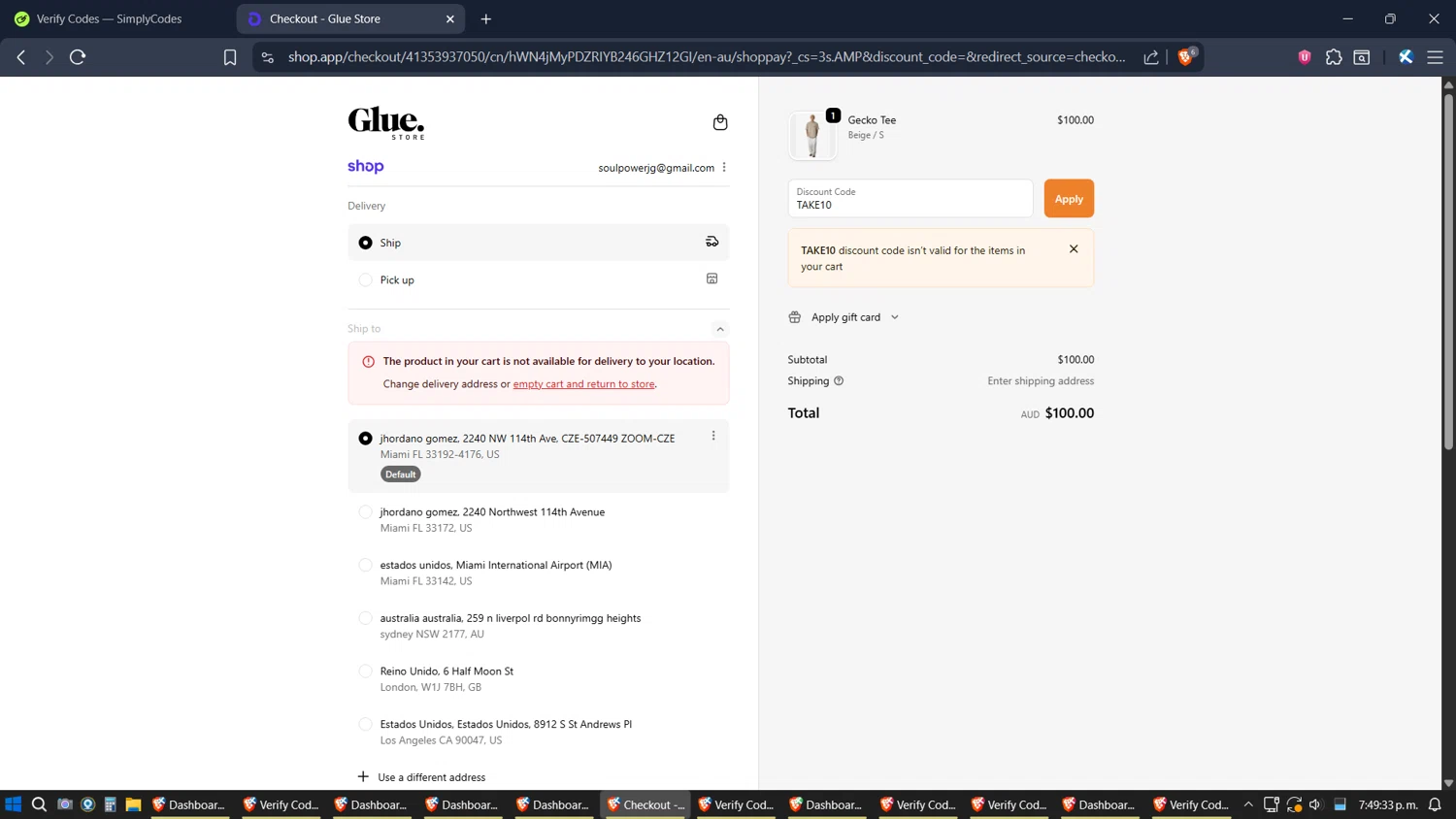
Task: Open File Explorer from the taskbar
Action: point(134,804)
